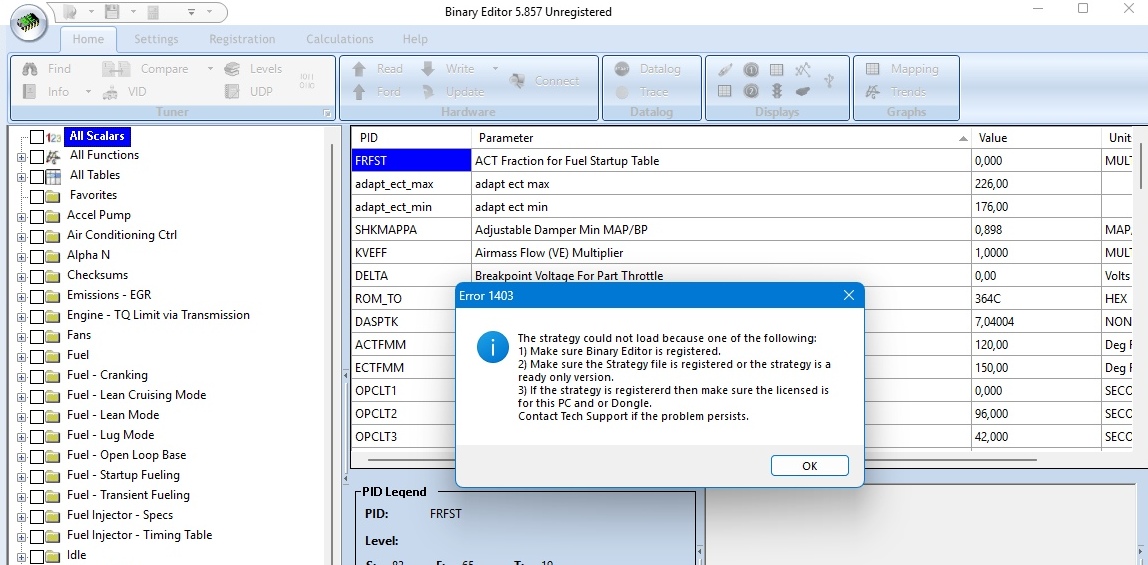Click the Binary Editor application orb button
This screenshot has height=565, width=1148.
click(32, 26)
